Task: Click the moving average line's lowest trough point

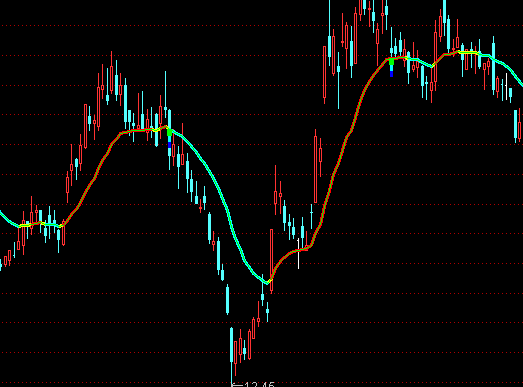Action: (x=268, y=283)
